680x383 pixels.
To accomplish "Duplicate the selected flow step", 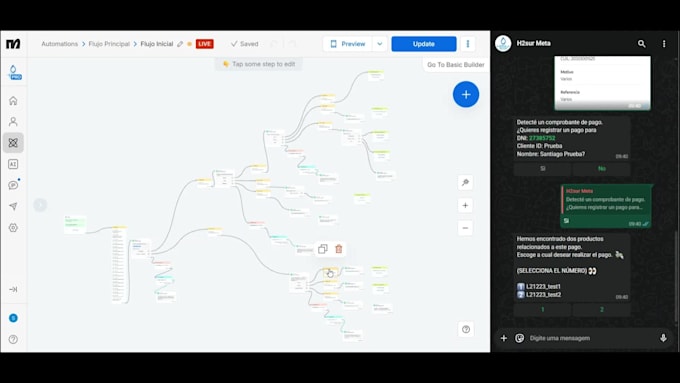I will click(323, 249).
